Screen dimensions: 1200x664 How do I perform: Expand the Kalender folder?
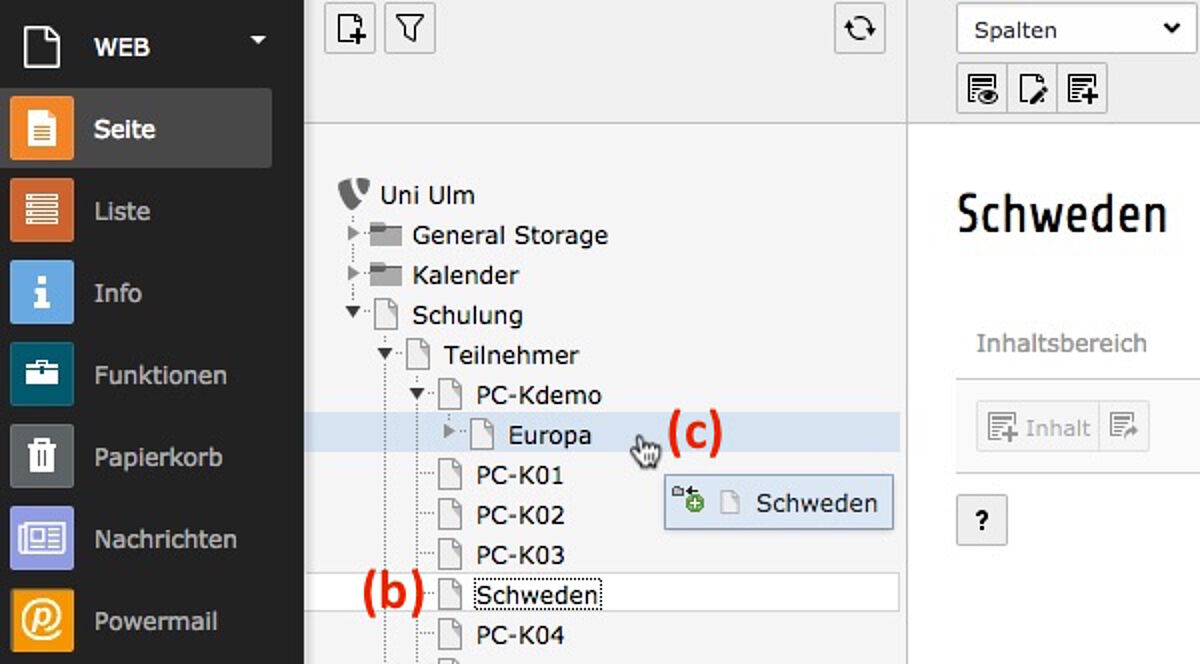click(352, 274)
